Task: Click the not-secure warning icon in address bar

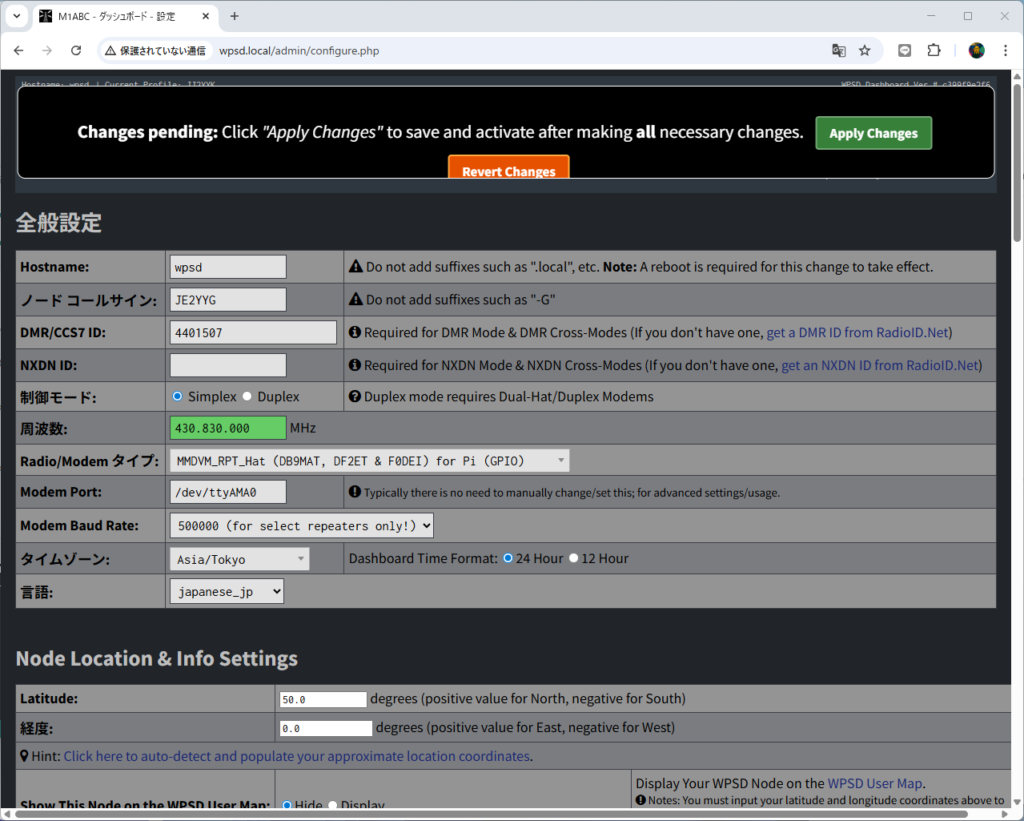Action: pos(110,50)
